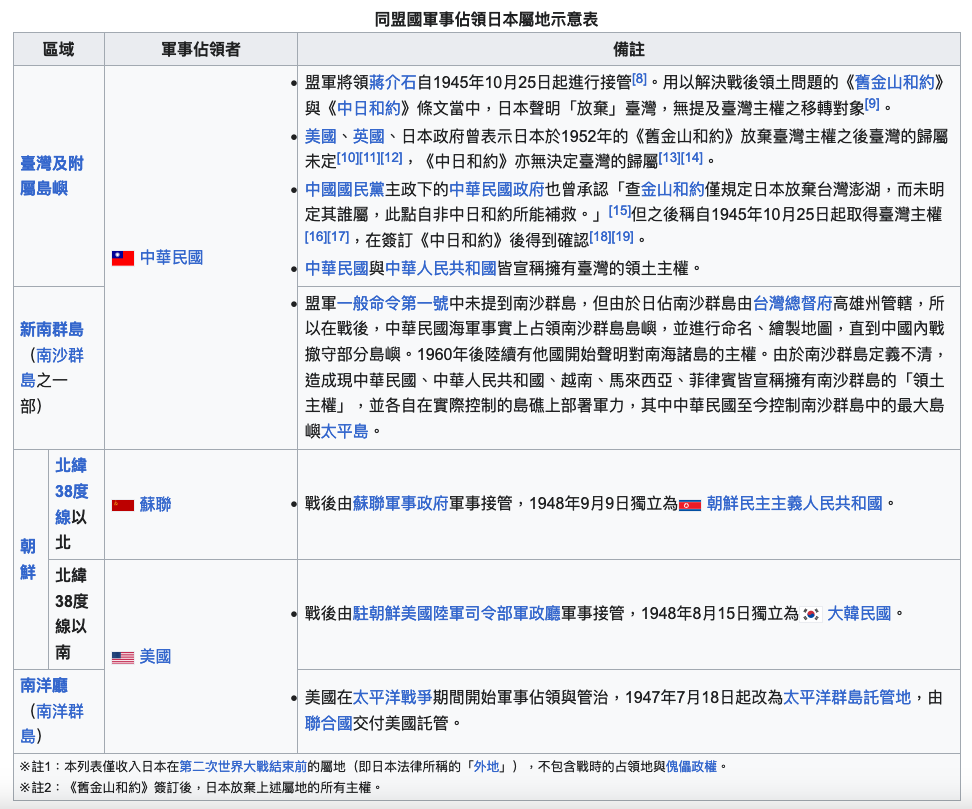
Task: Open the 南洋廳 region link
Action: 44,686
